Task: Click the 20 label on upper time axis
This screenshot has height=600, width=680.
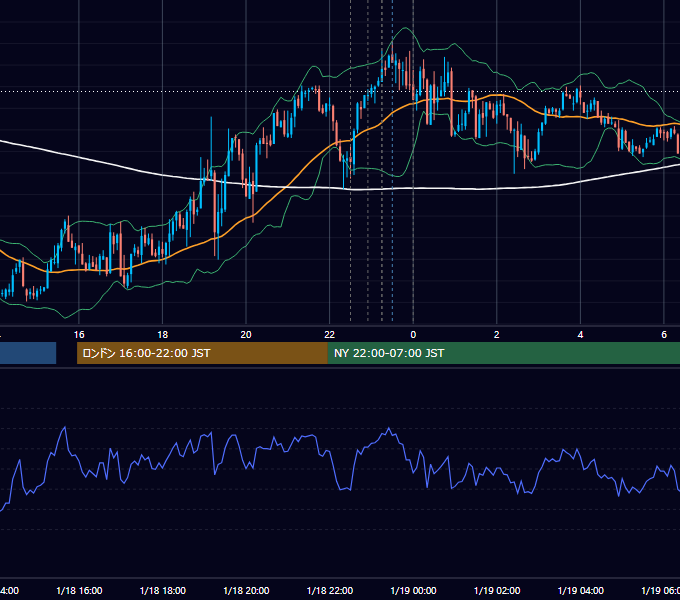Action: tap(246, 335)
